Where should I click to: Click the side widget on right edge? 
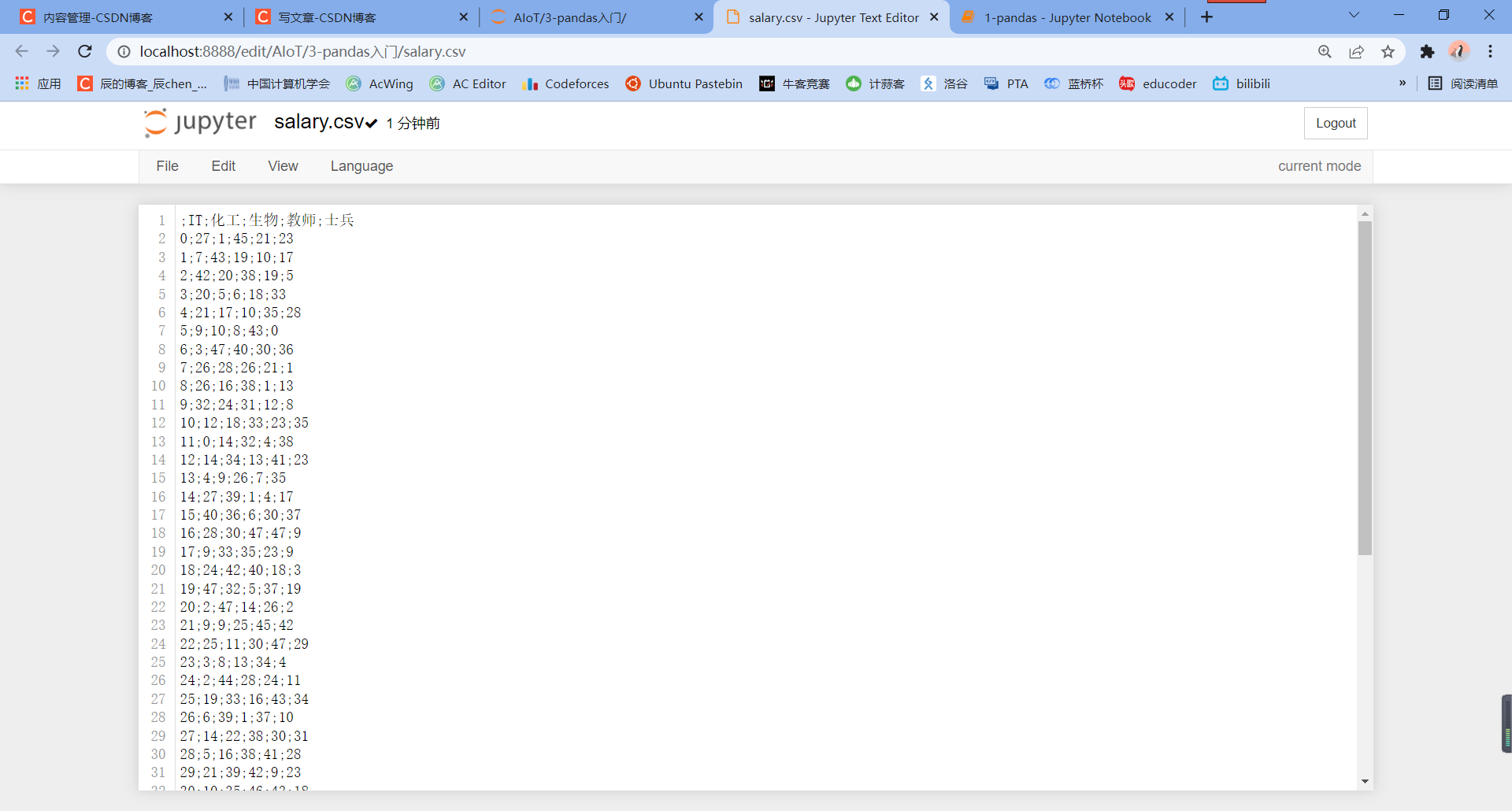1506,724
